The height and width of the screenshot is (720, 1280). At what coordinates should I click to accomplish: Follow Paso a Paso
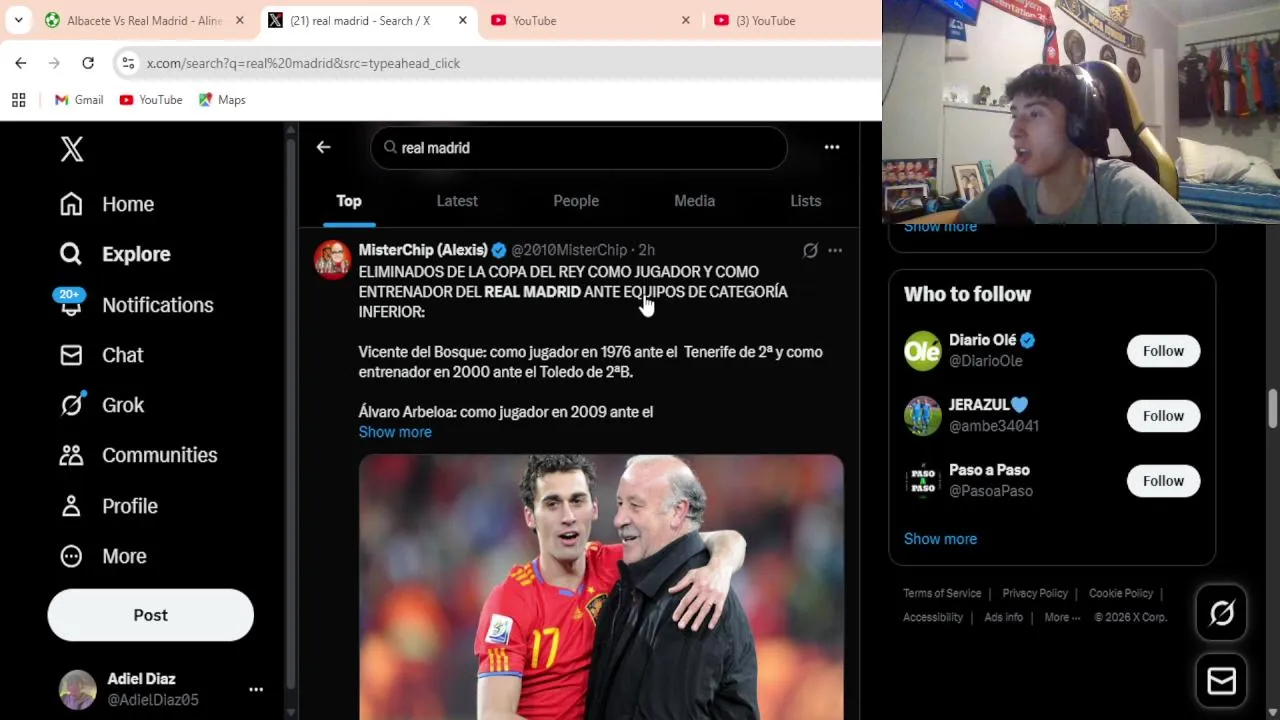coord(1163,481)
